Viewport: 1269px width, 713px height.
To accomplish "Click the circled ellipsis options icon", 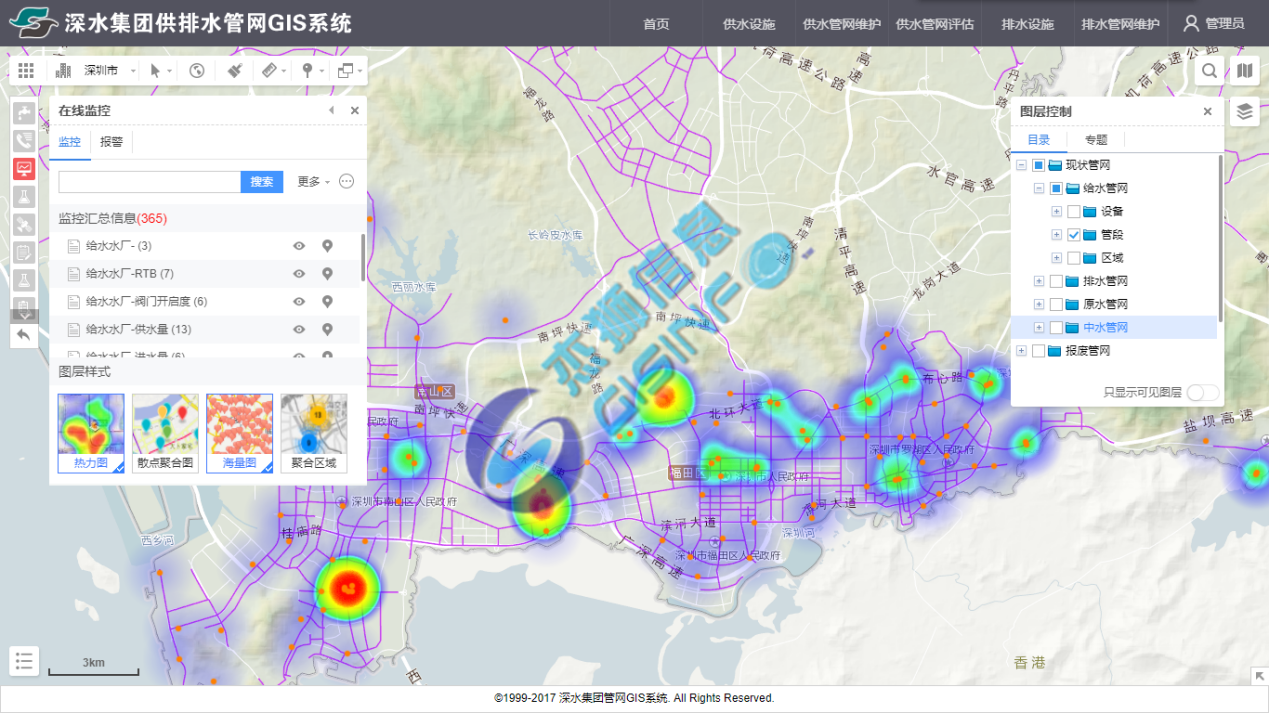I will click(x=347, y=181).
